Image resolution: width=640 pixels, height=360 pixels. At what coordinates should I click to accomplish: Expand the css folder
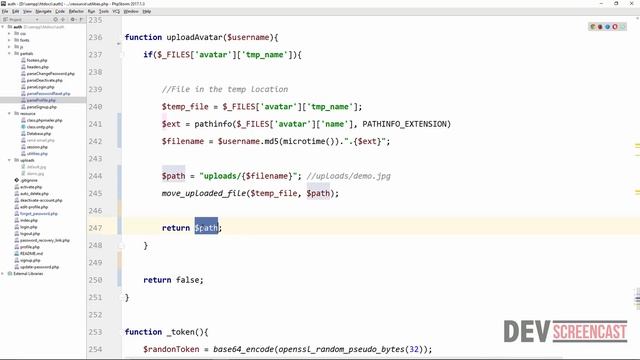[9, 33]
